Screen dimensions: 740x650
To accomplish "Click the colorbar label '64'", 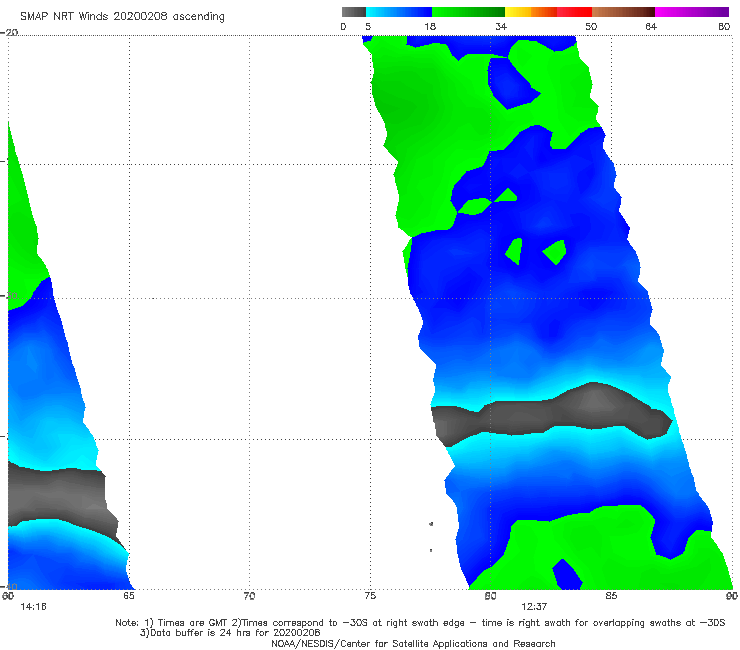I will point(651,26).
